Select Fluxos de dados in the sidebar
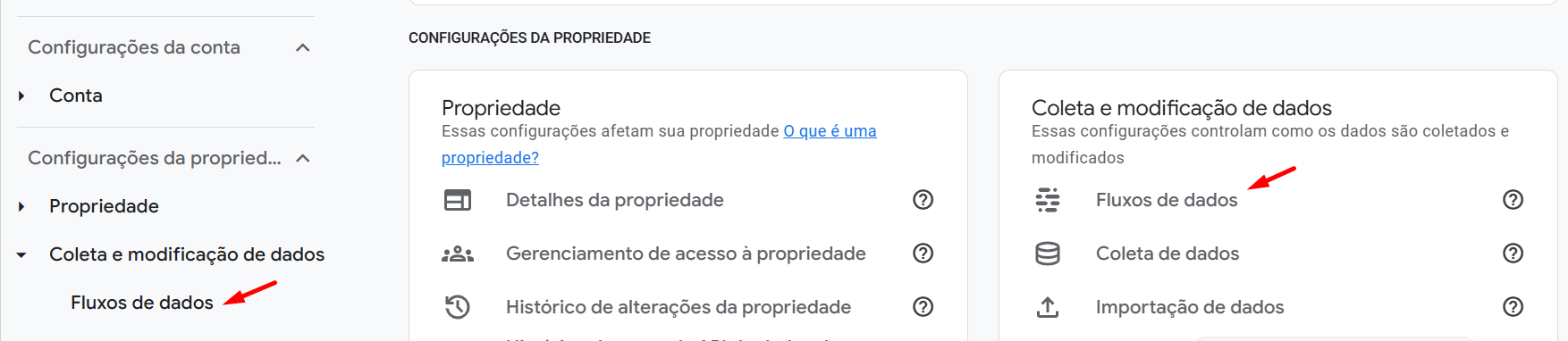1568x341 pixels. (142, 303)
